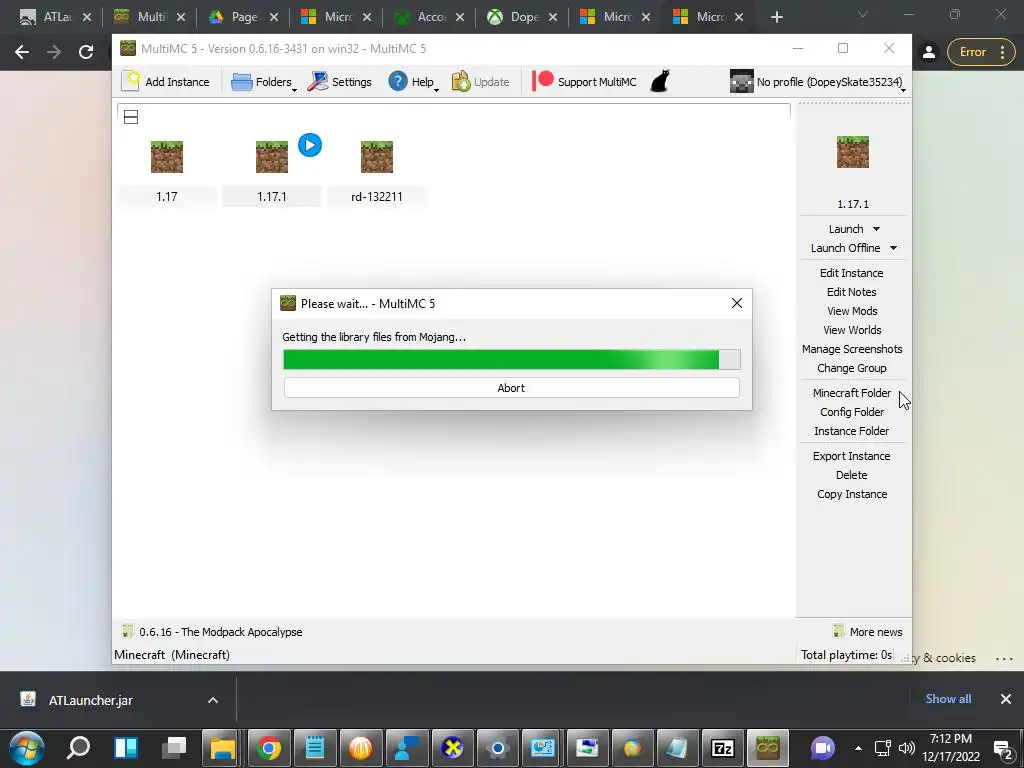Reload the browser page
The height and width of the screenshot is (768, 1024).
86,52
